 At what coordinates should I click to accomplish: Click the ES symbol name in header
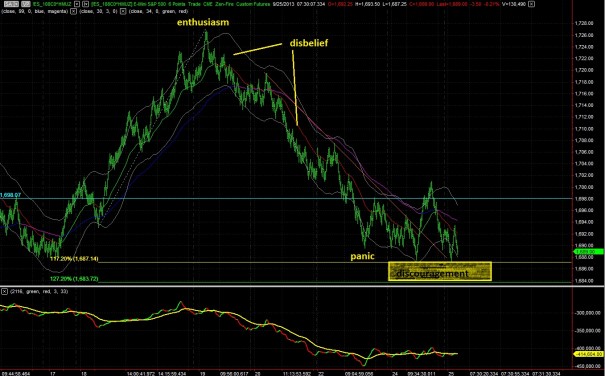coord(52,4)
